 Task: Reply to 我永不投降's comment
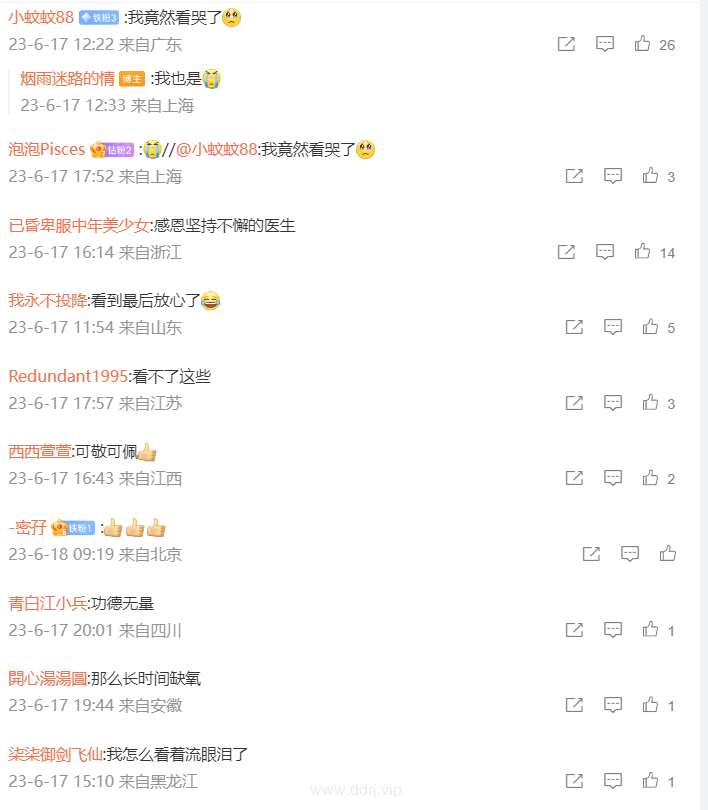click(613, 327)
